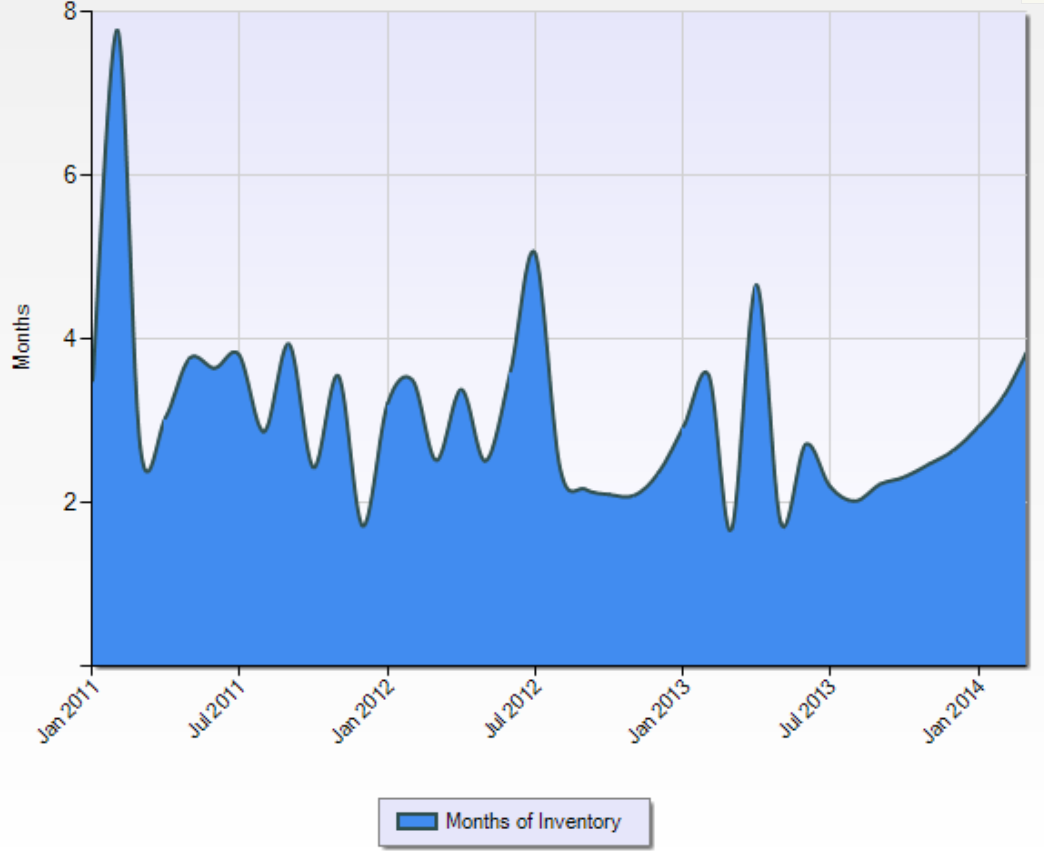Click the dip just before Jan 2012
Image resolution: width=1044 pixels, height=866 pixels.
363,524
